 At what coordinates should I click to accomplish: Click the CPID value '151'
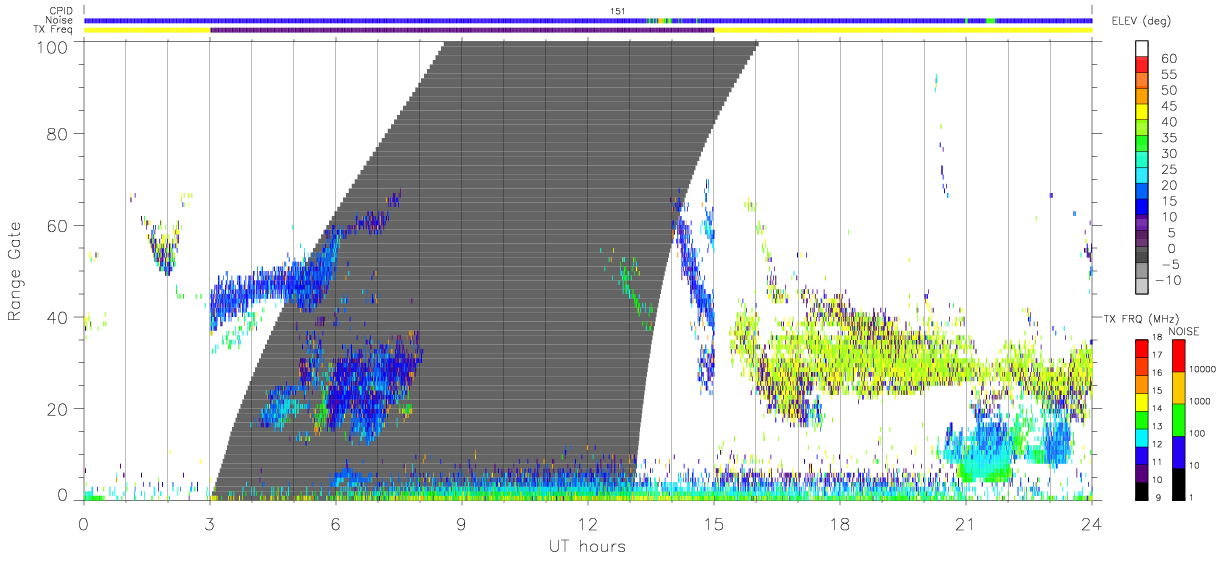[617, 11]
